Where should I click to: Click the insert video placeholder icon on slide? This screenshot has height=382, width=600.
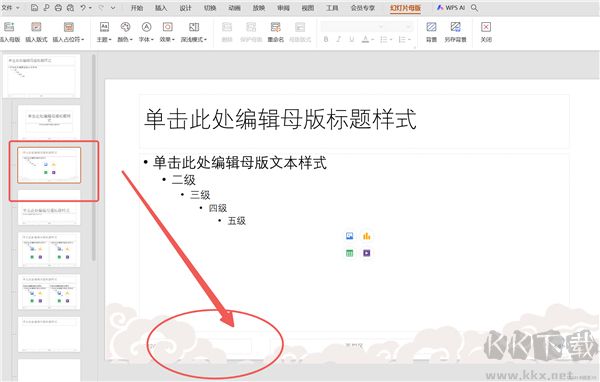[367, 253]
